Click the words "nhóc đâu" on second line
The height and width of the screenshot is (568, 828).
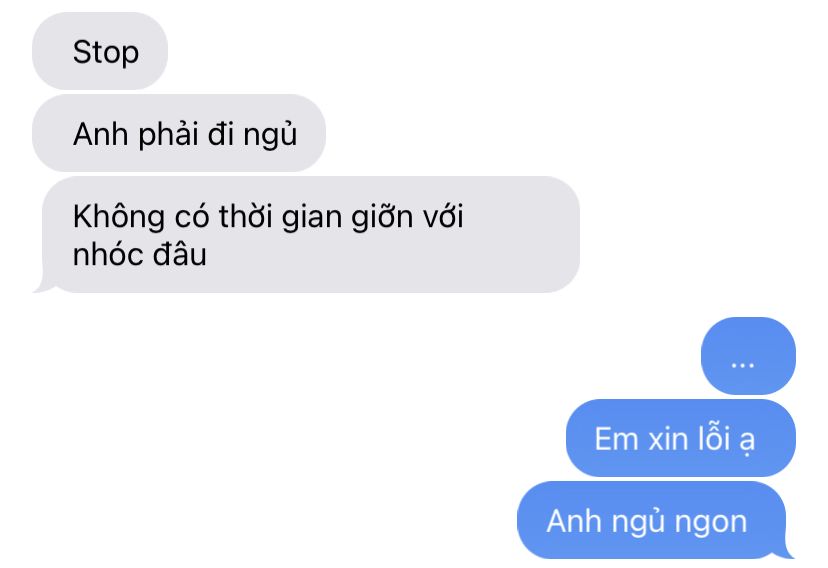139,254
